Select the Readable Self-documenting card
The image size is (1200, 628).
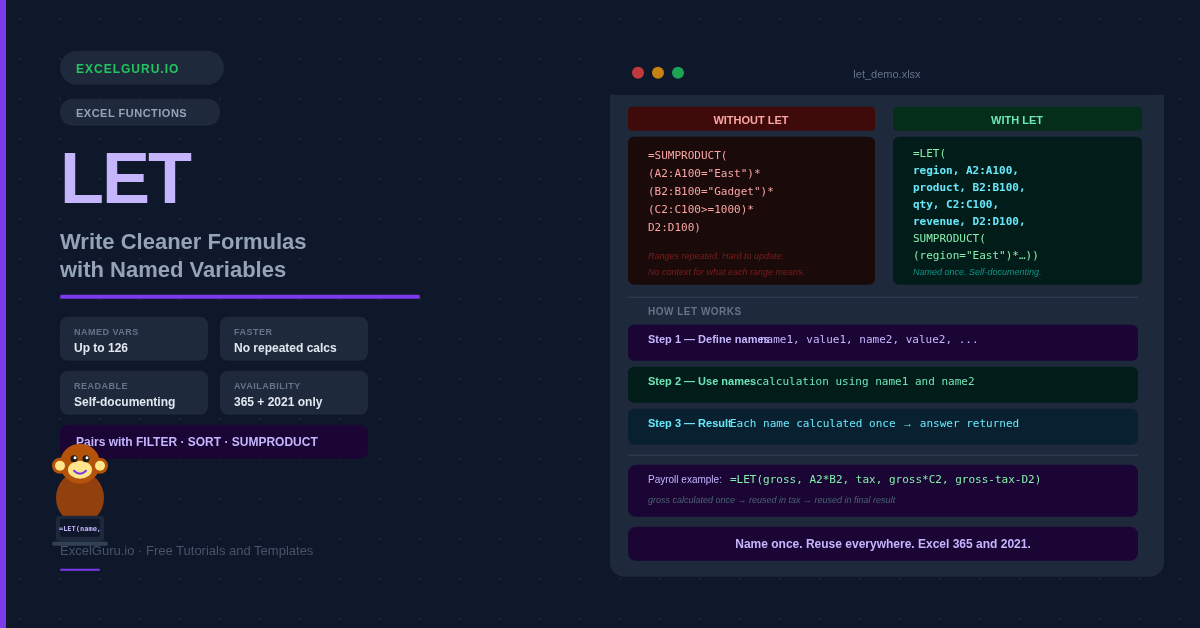tap(134, 393)
